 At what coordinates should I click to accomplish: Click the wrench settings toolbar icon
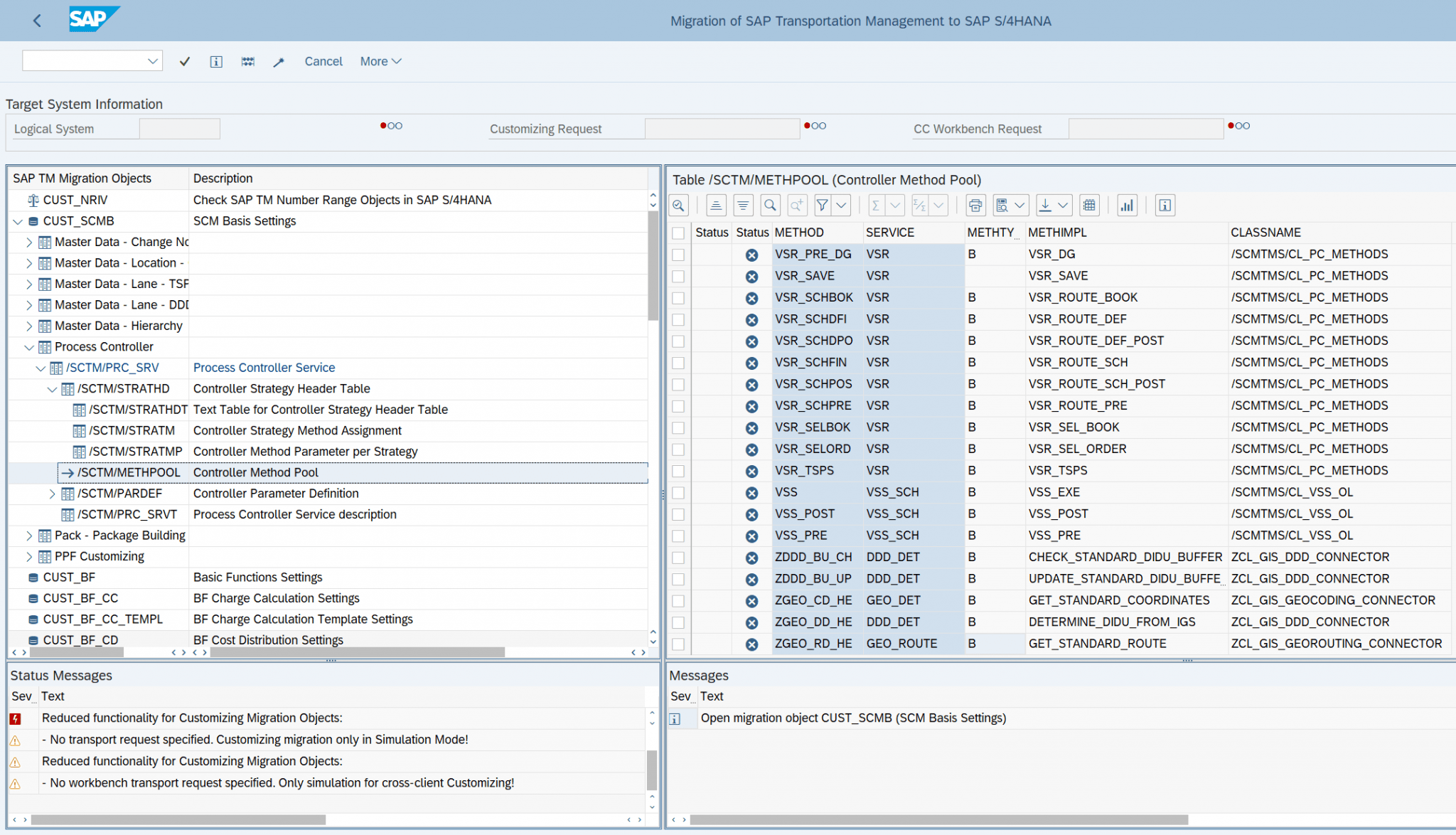click(279, 62)
